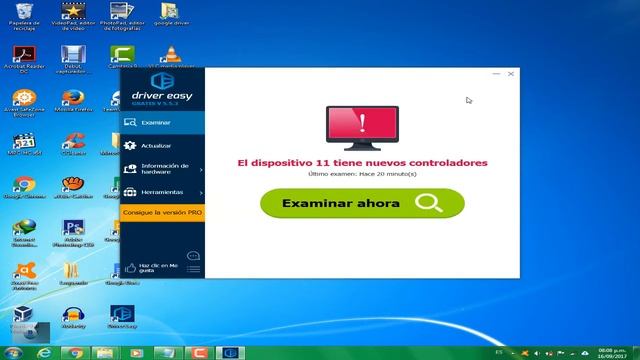Viewport: 640px width, 360px height.
Task: Switch to Chrome in the taskbar
Action: coord(75,353)
